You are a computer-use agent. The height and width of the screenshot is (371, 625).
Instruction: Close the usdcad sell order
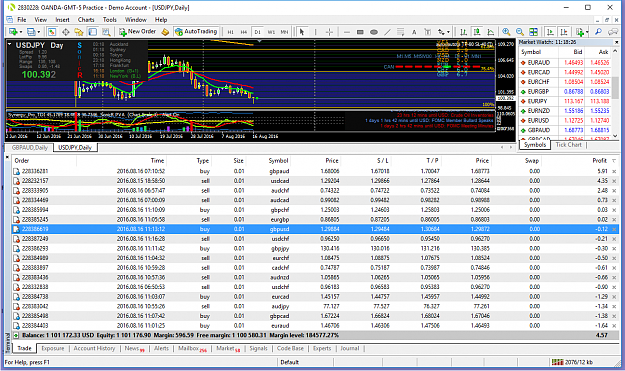click(x=614, y=181)
